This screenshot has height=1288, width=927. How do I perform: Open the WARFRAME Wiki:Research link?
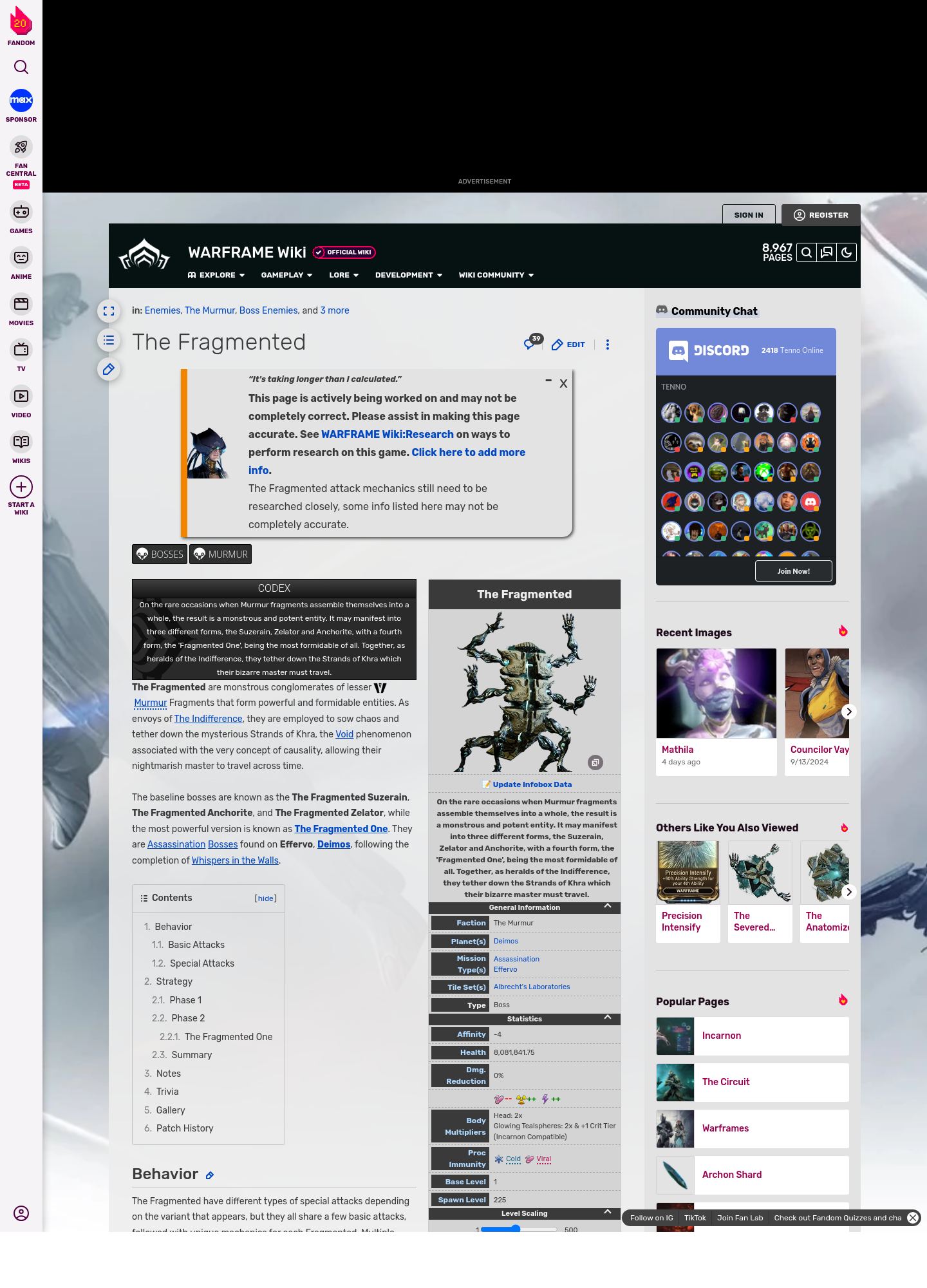388,434
